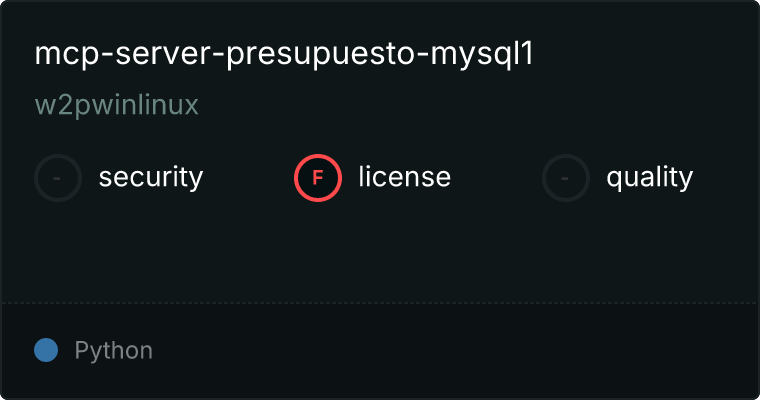Click the red F license grade badge

318,178
